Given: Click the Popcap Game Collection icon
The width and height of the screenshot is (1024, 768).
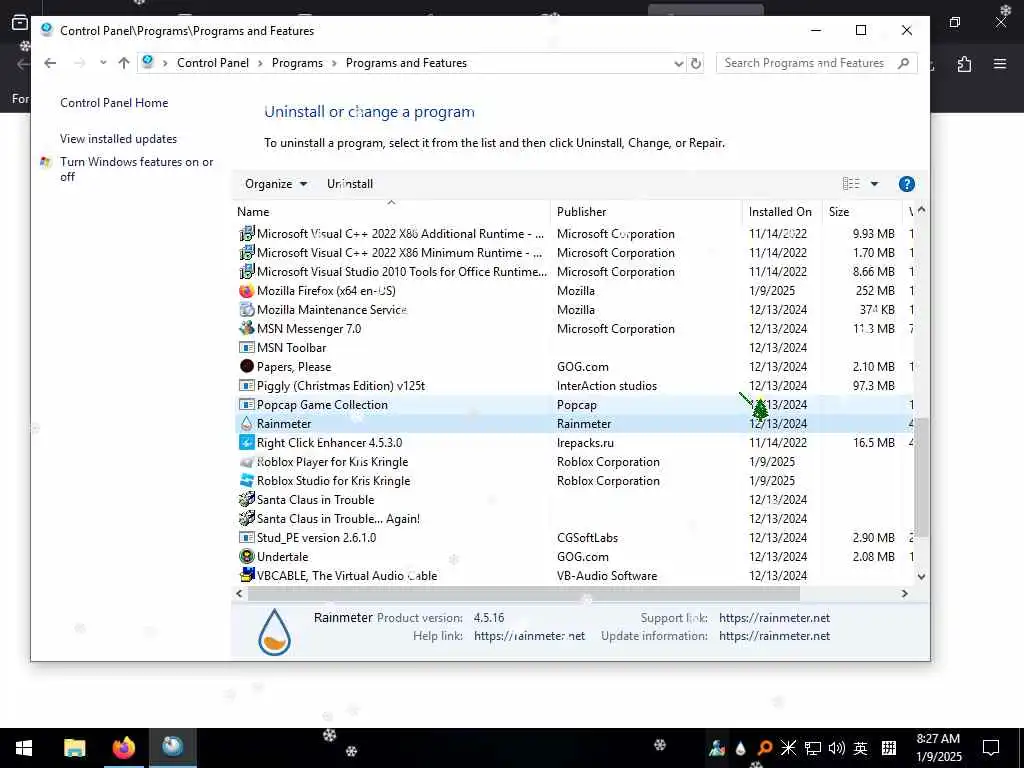Looking at the screenshot, I should point(246,404).
